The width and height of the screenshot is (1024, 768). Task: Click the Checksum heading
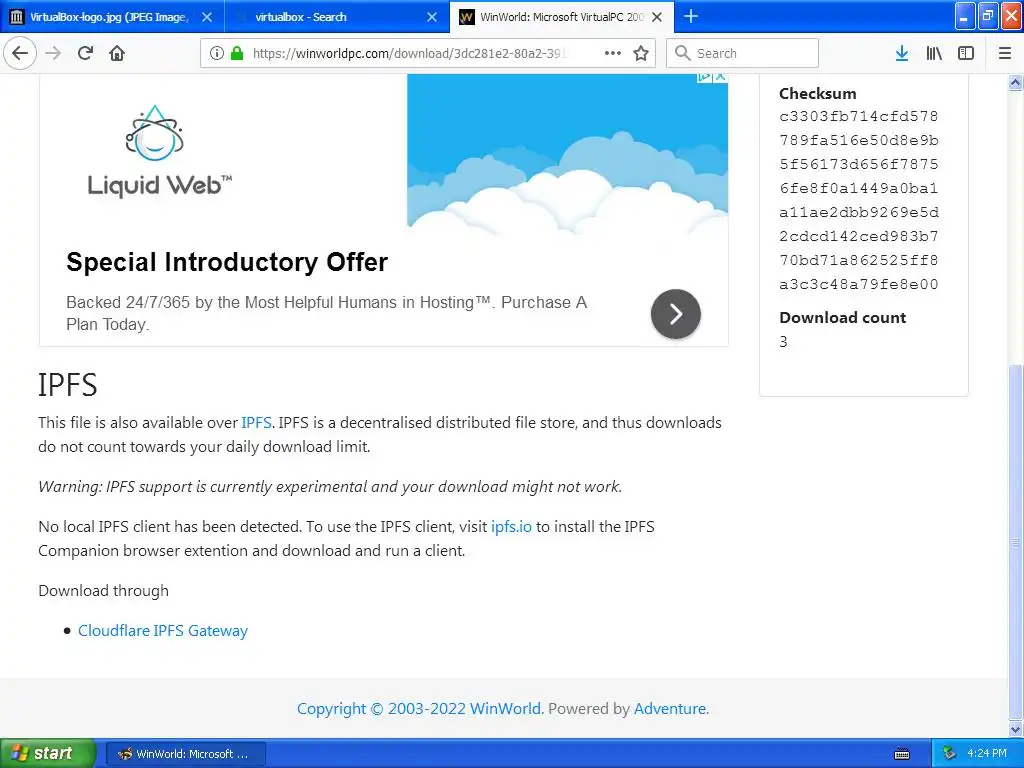pyautogui.click(x=818, y=93)
